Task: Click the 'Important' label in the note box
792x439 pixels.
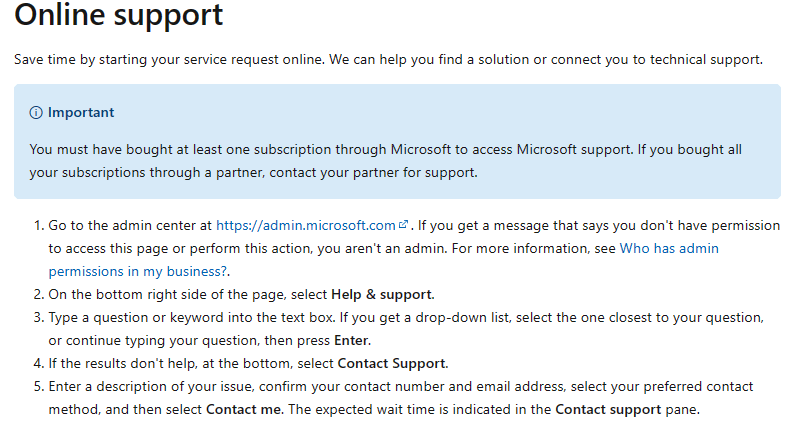Action: (81, 113)
